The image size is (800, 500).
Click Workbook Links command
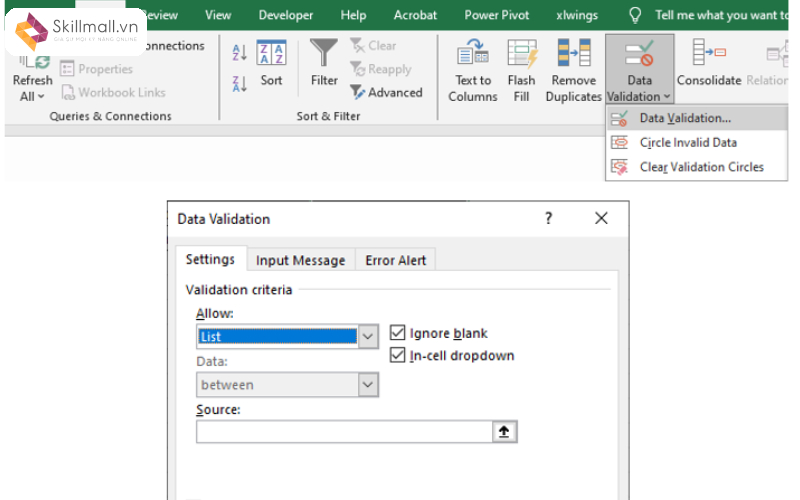(x=113, y=92)
